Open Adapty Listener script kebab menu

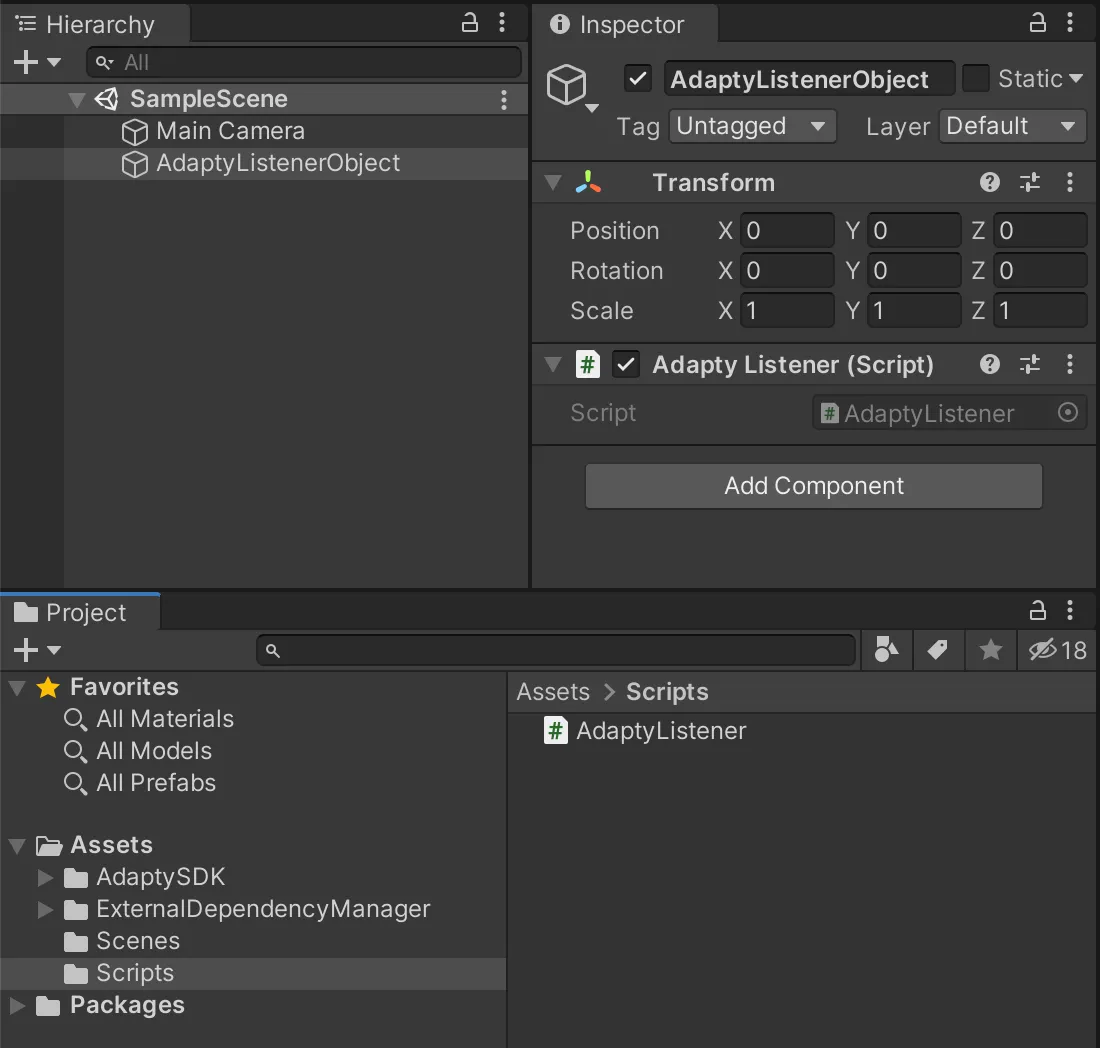(1070, 364)
